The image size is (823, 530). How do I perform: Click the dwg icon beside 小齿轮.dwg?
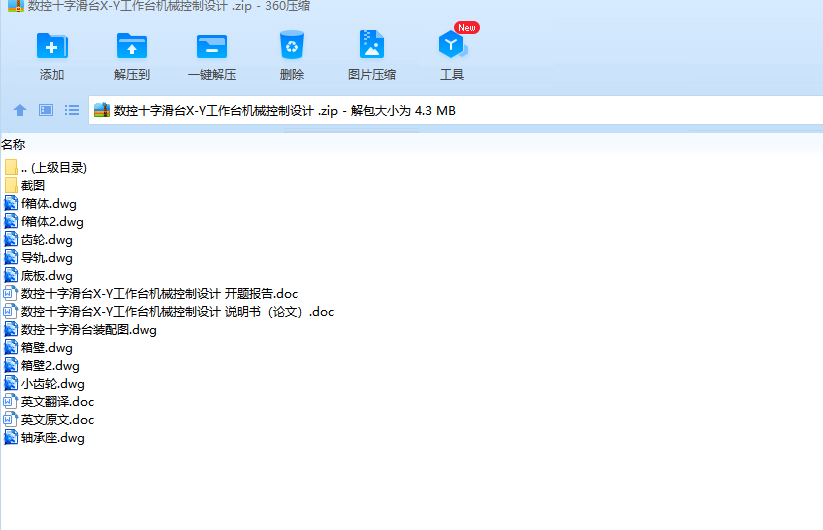coord(11,384)
